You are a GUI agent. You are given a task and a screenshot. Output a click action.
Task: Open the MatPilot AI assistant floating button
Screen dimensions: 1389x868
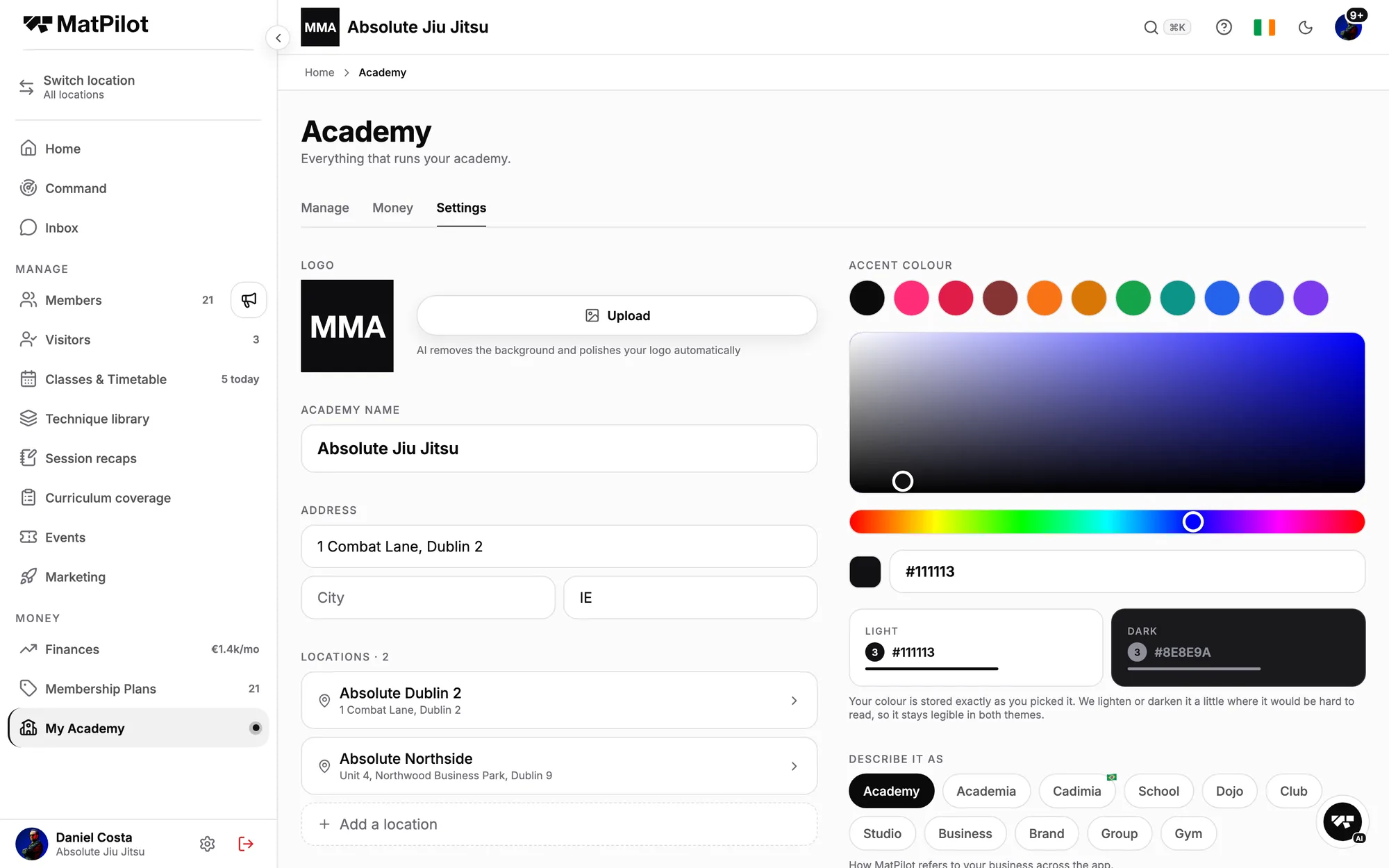(x=1342, y=822)
